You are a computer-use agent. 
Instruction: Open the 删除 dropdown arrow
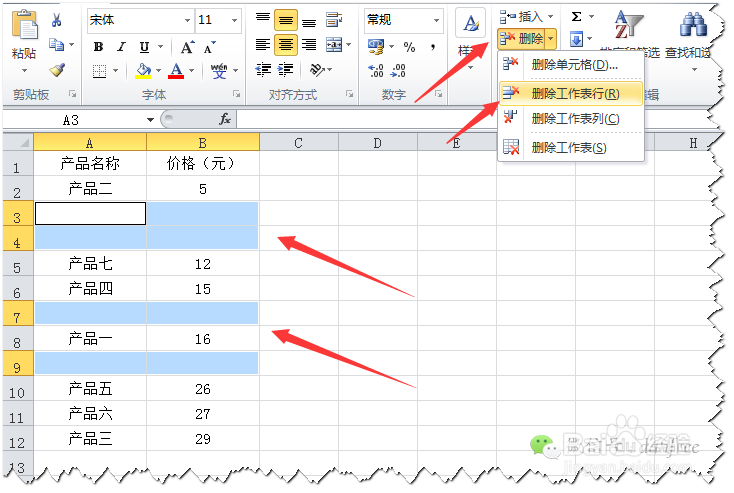point(550,38)
